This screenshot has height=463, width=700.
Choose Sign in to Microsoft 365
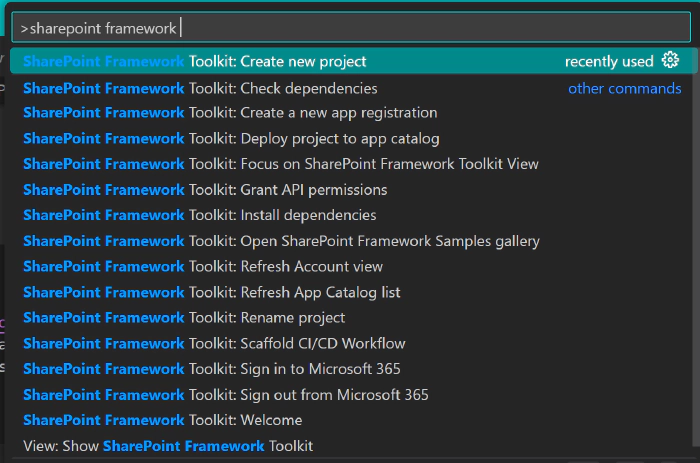click(212, 369)
